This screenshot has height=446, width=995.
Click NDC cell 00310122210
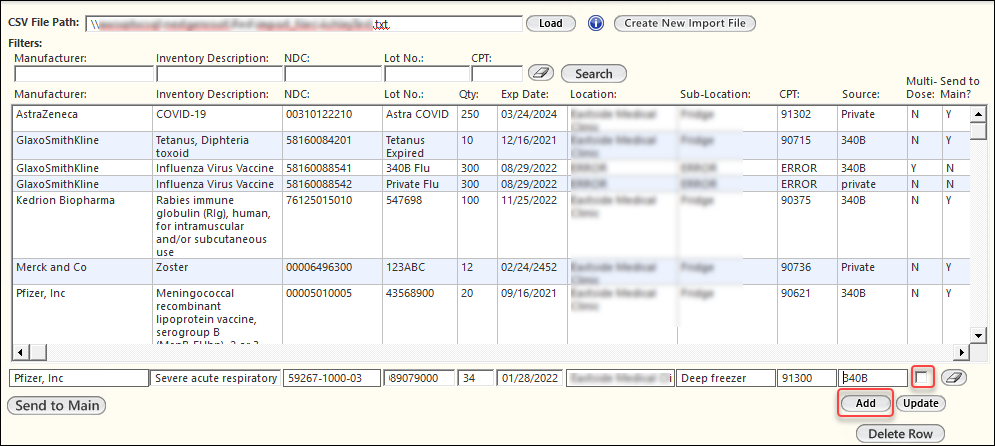coord(333,119)
